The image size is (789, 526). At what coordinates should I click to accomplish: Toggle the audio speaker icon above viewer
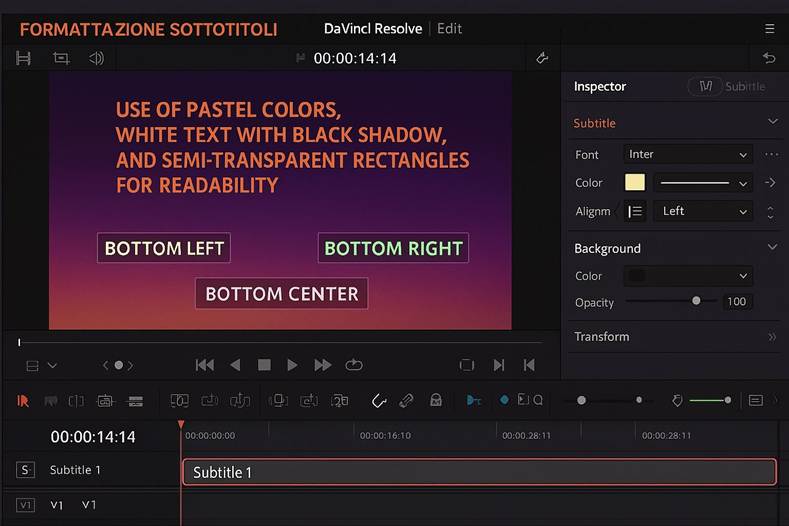click(x=96, y=58)
